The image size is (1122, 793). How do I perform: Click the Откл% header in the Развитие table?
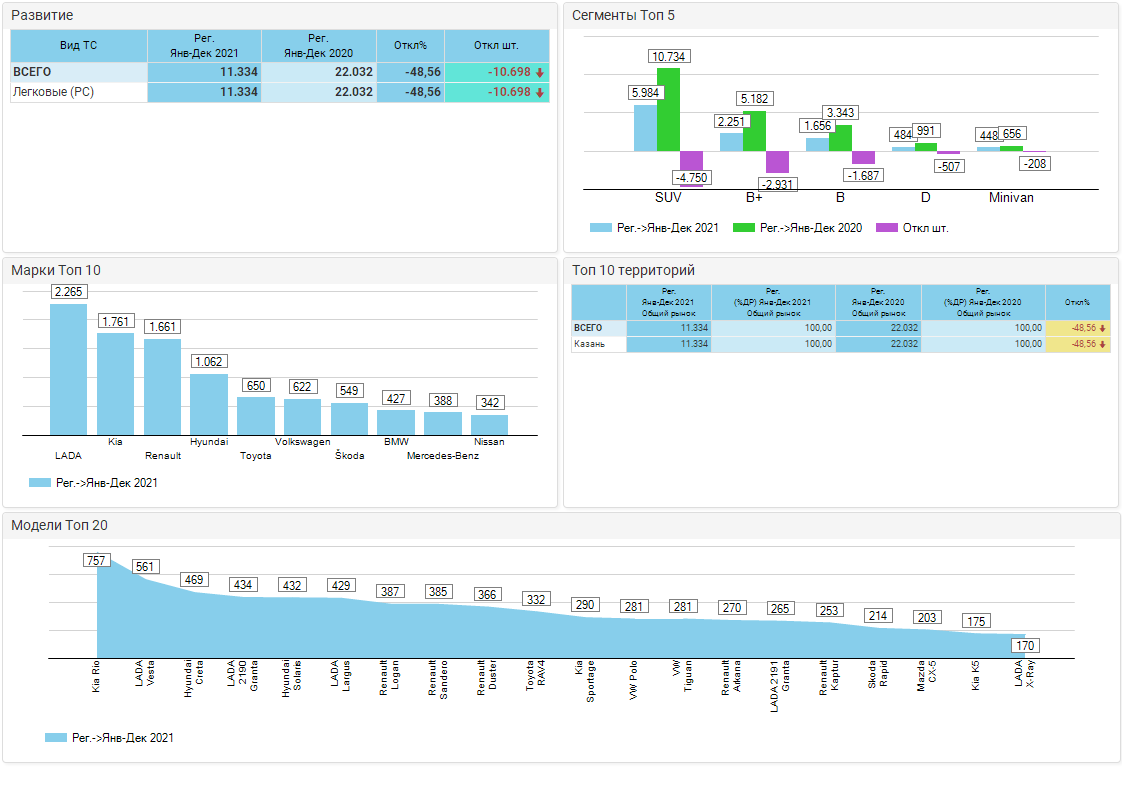(410, 45)
